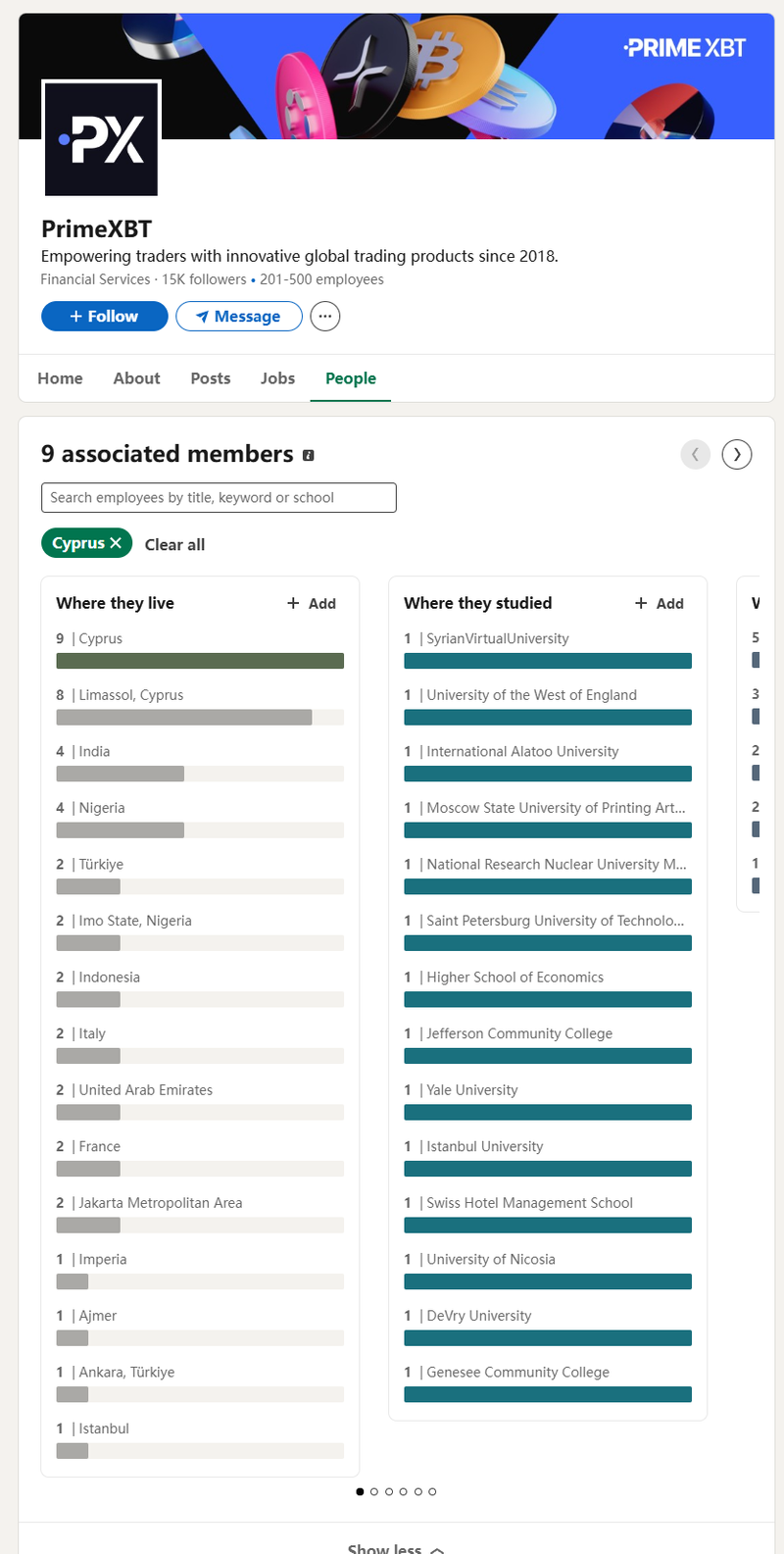Viewport: 784px width, 1554px height.
Task: Add a school in Where they studied
Action: click(660, 603)
